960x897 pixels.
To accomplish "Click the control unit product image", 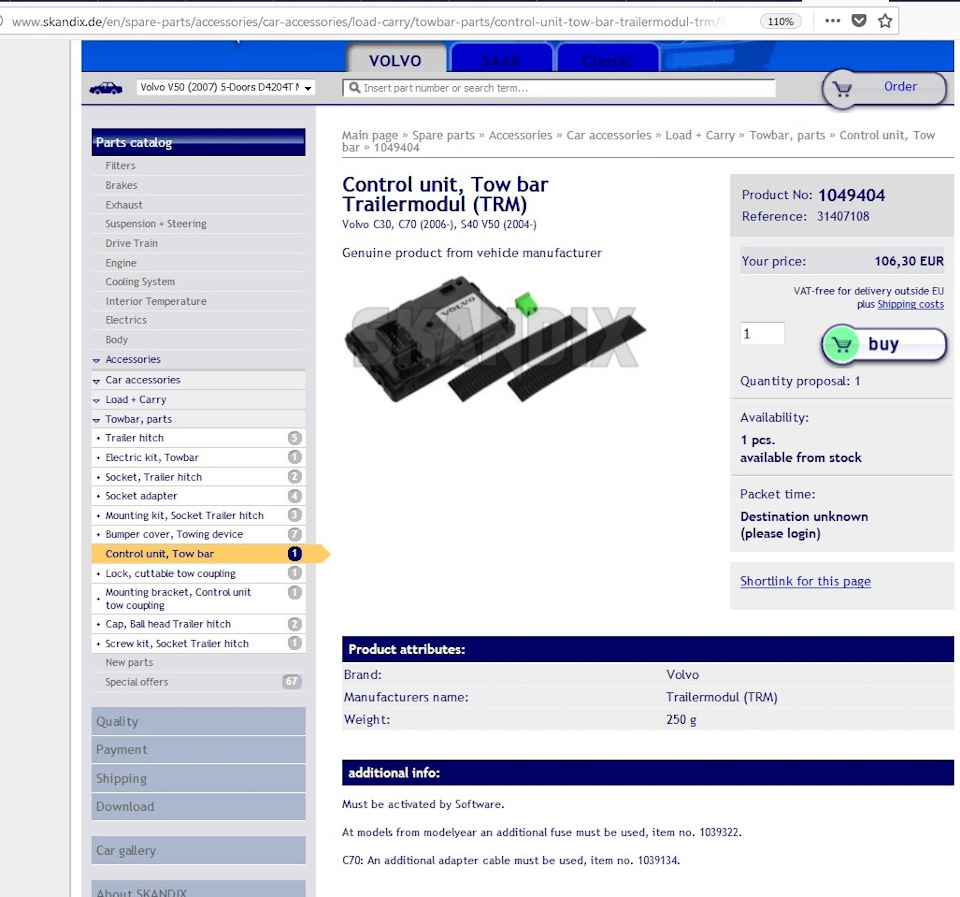I will [495, 339].
